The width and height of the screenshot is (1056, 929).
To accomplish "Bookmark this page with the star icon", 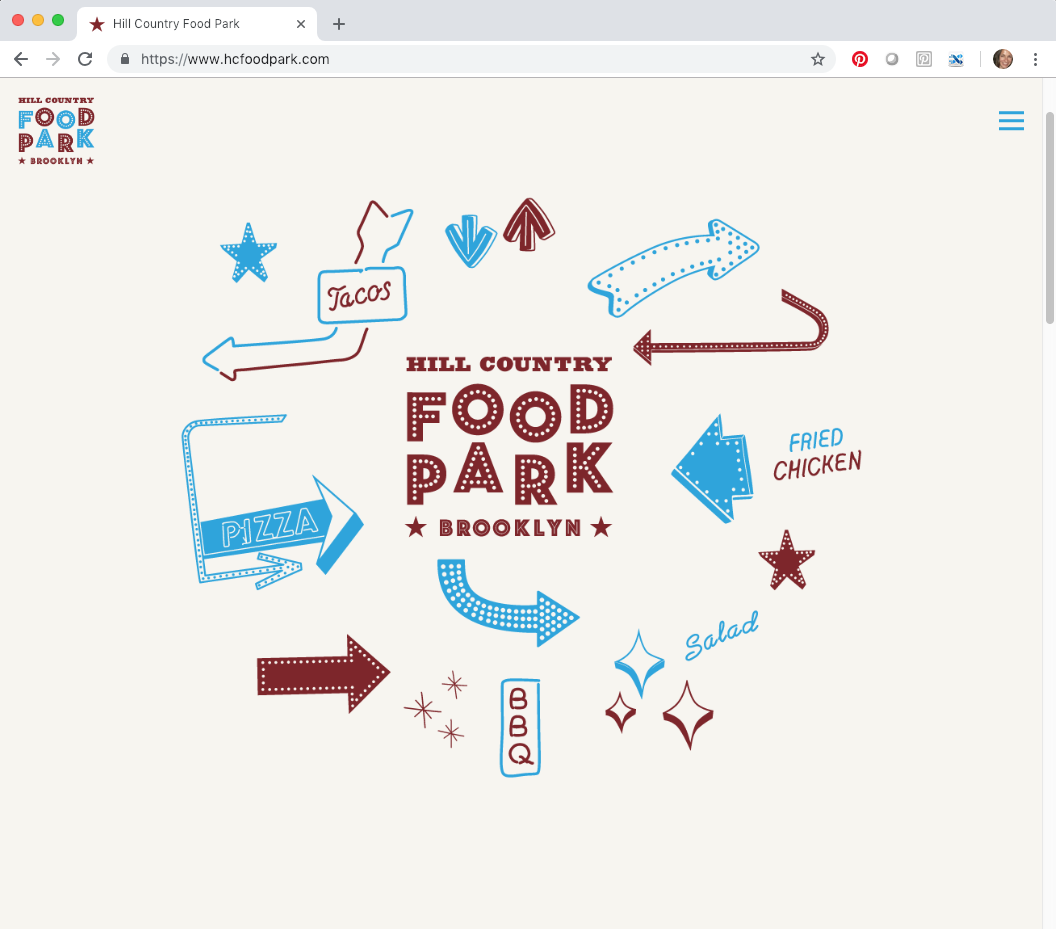I will point(818,59).
